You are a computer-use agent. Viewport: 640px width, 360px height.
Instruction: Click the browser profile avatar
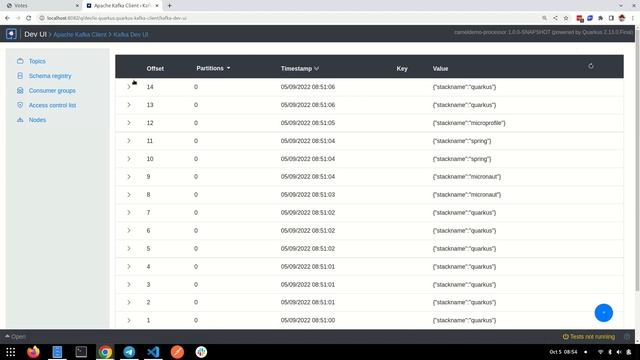point(622,18)
